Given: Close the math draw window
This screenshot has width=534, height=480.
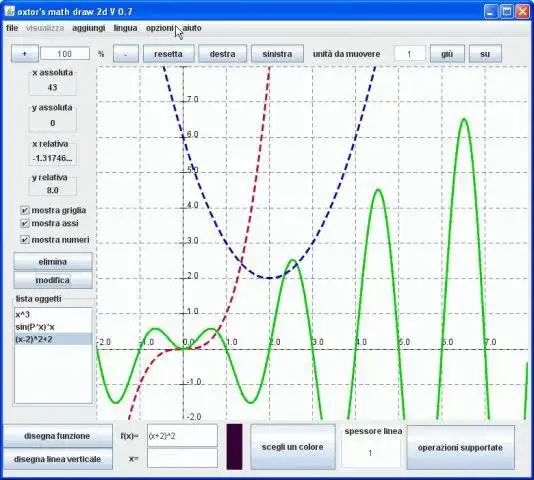Looking at the screenshot, I should click(522, 12).
